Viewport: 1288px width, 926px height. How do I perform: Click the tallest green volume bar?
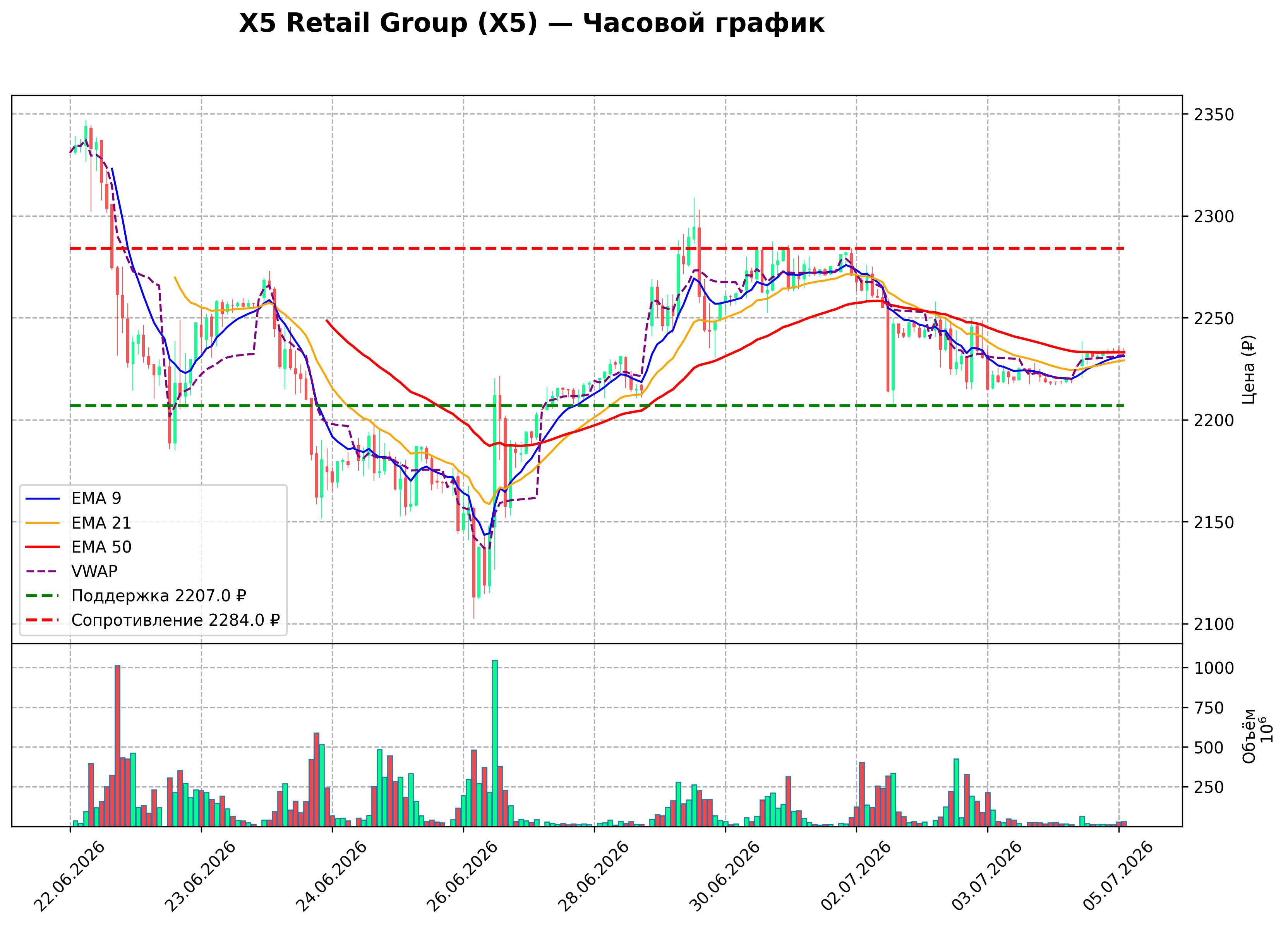495,743
